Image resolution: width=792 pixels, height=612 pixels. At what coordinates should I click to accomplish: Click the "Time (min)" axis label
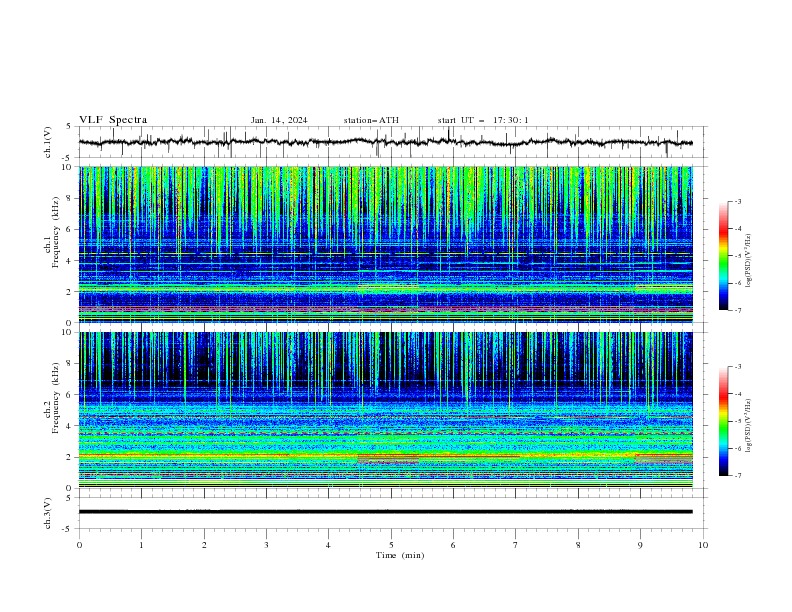click(x=400, y=555)
